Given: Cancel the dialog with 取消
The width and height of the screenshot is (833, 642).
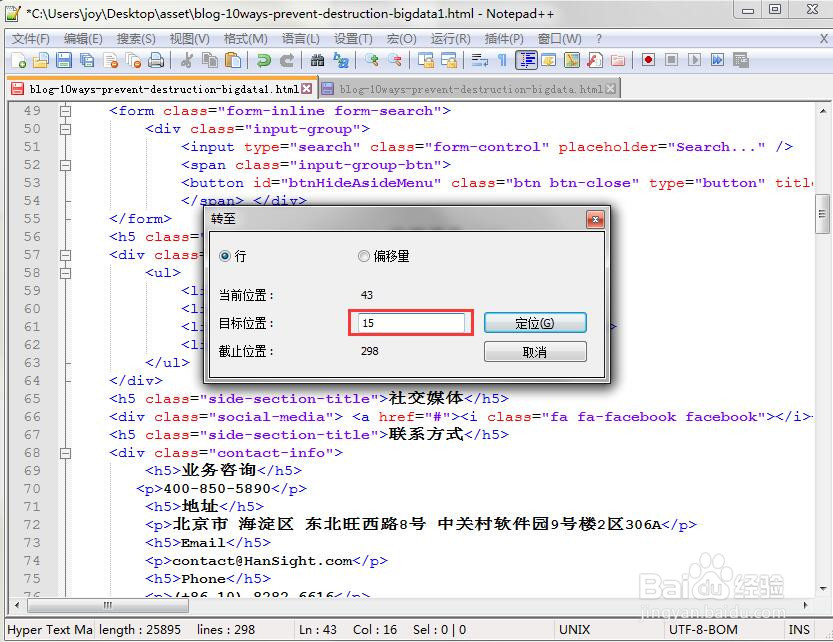Looking at the screenshot, I should (535, 350).
